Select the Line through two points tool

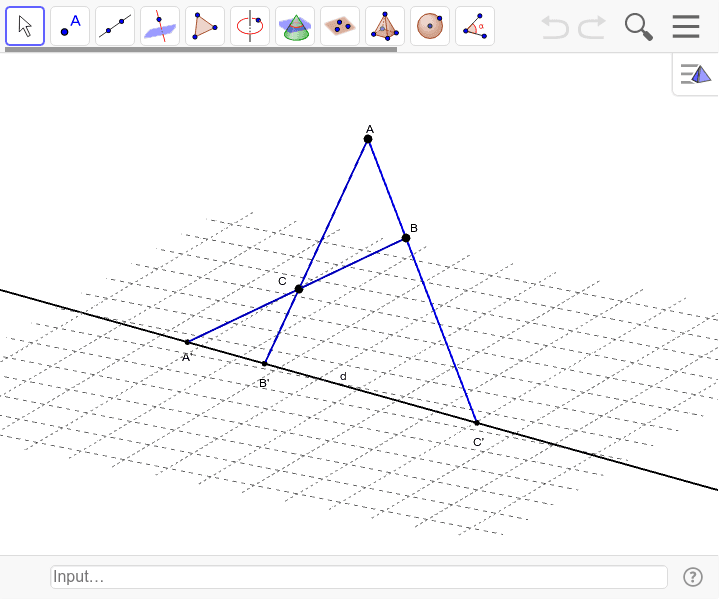[x=115, y=26]
